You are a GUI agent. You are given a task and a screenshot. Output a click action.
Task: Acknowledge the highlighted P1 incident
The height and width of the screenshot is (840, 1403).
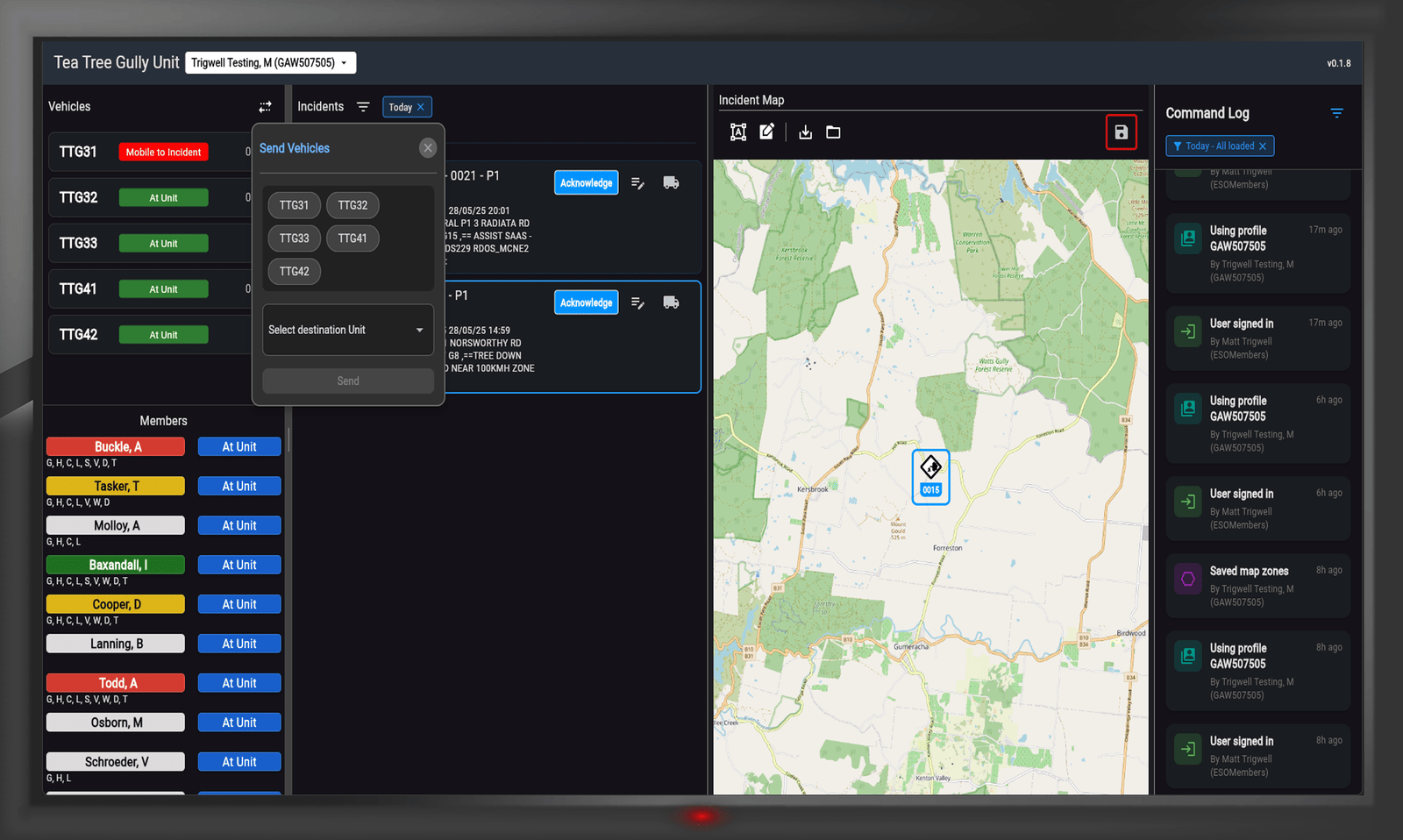(x=586, y=302)
